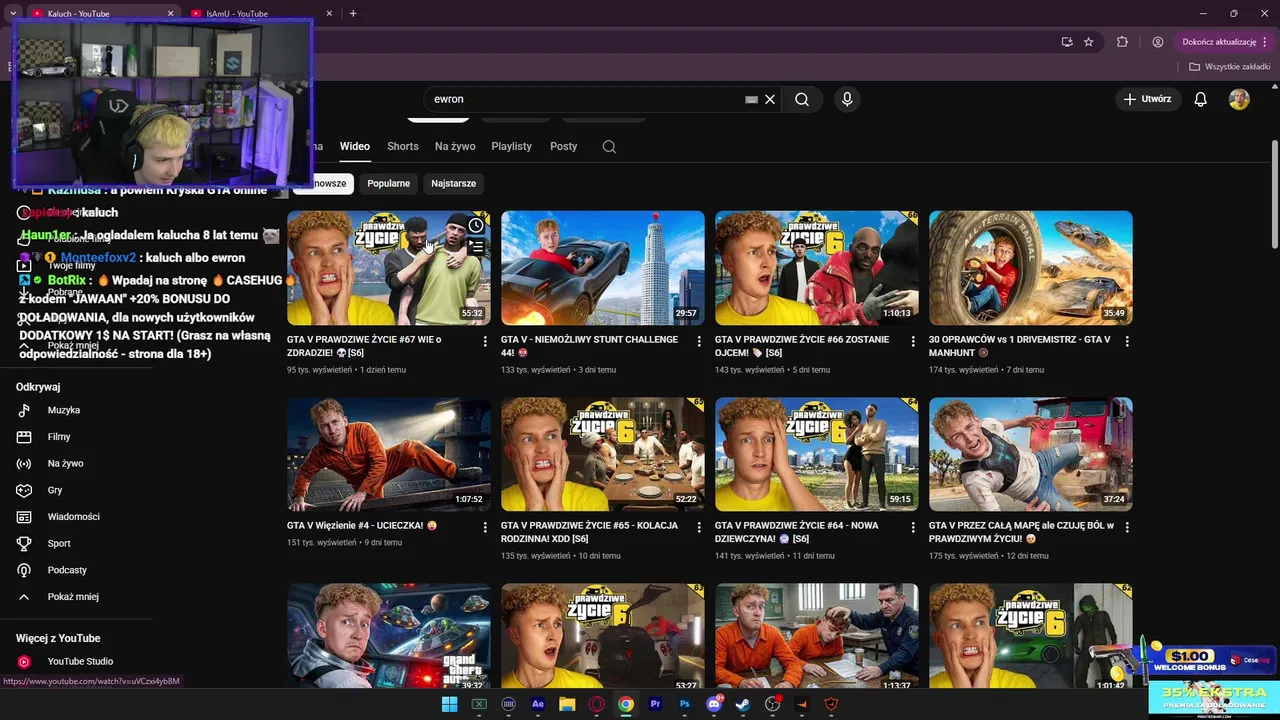
Task: Open Muzyka in the sidebar
Action: pos(64,410)
